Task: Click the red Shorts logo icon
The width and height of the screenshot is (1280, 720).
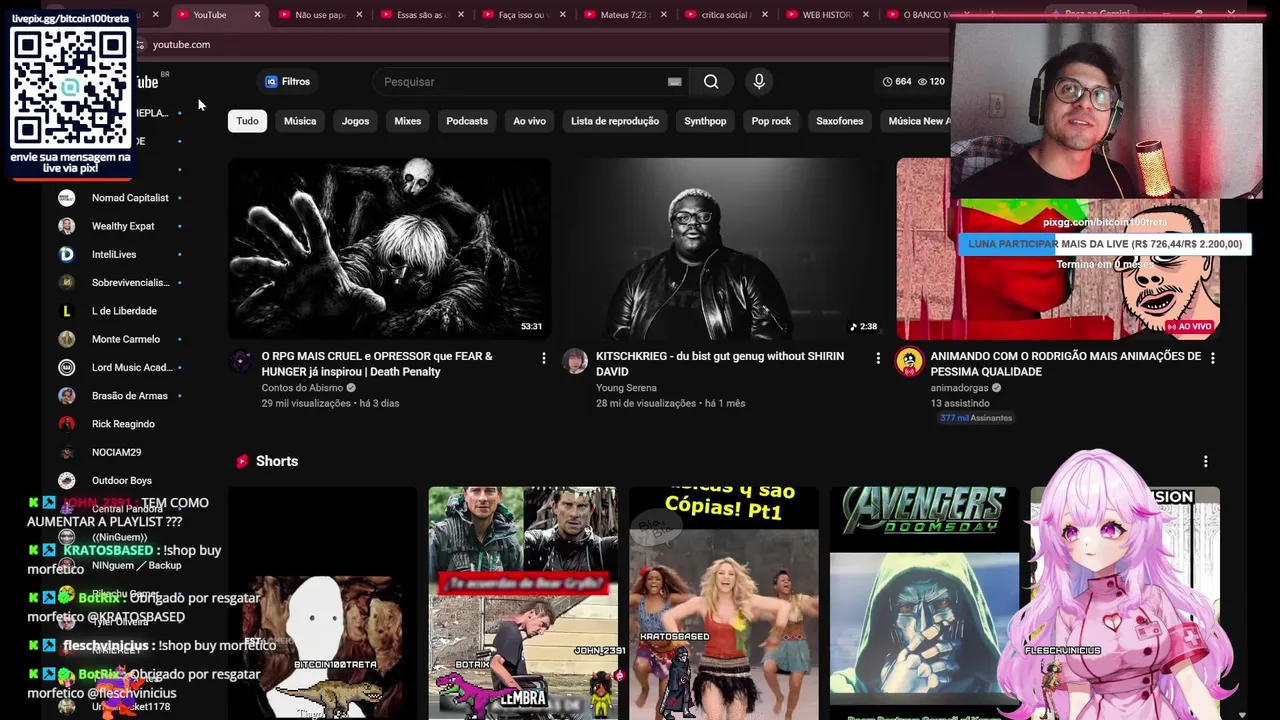Action: [x=242, y=461]
